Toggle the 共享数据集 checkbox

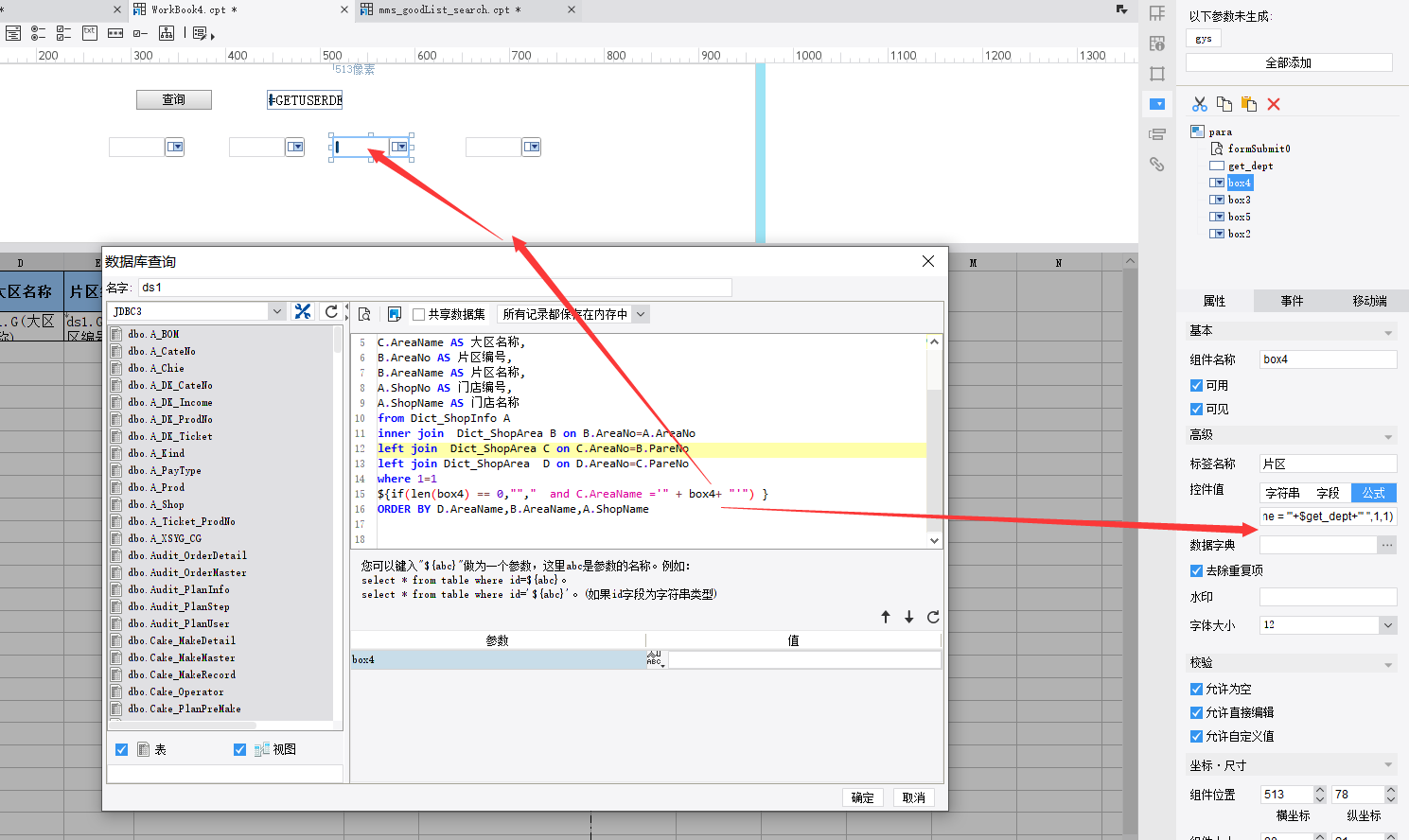coord(418,315)
